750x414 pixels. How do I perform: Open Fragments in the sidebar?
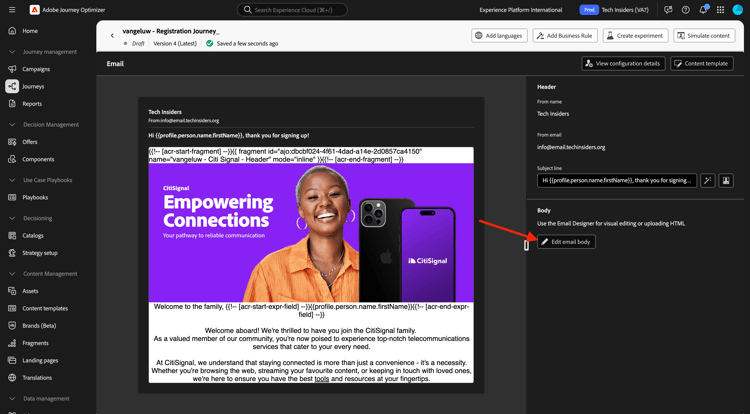tap(35, 343)
